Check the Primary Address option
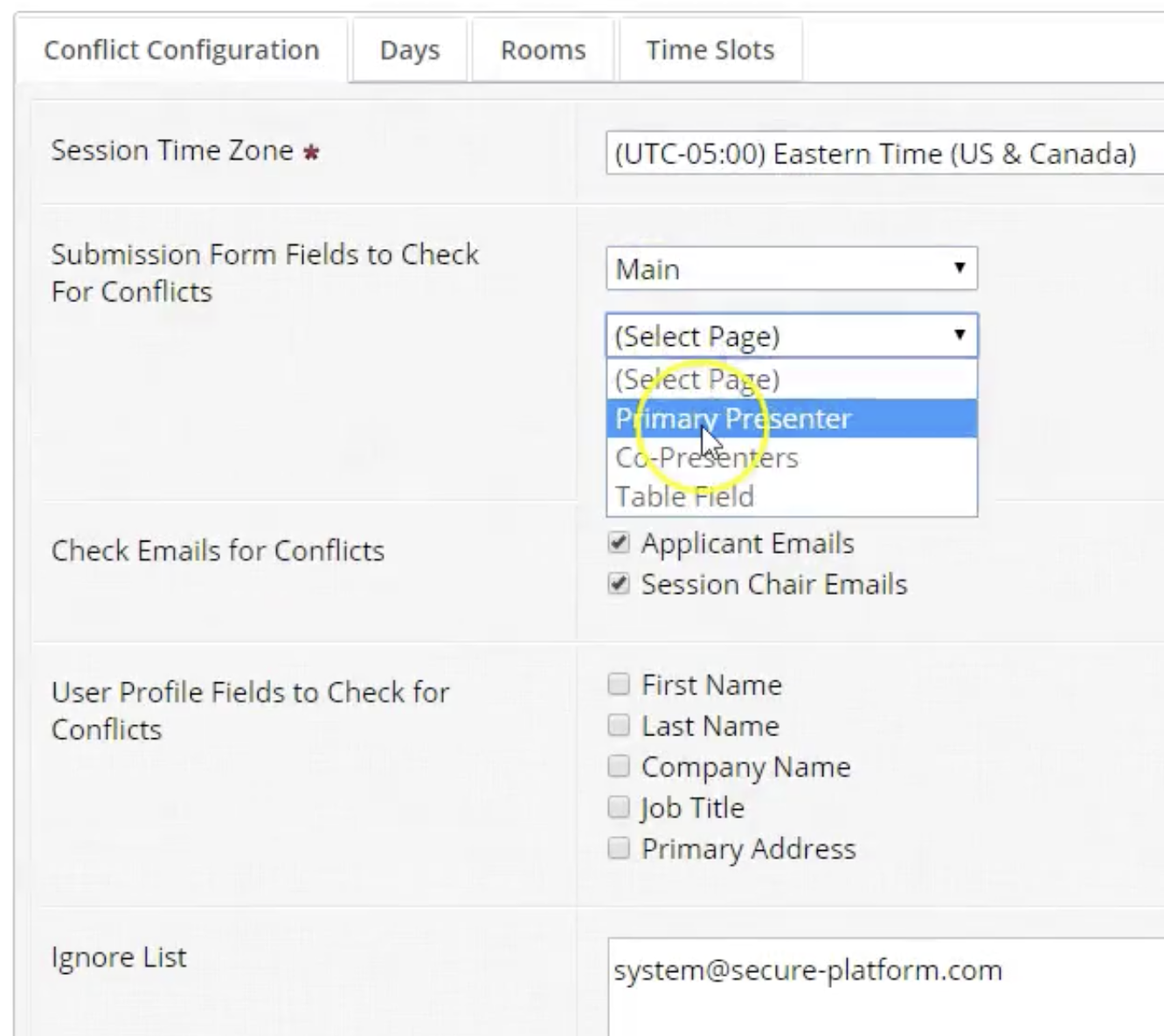The height and width of the screenshot is (1036, 1164). tap(619, 848)
